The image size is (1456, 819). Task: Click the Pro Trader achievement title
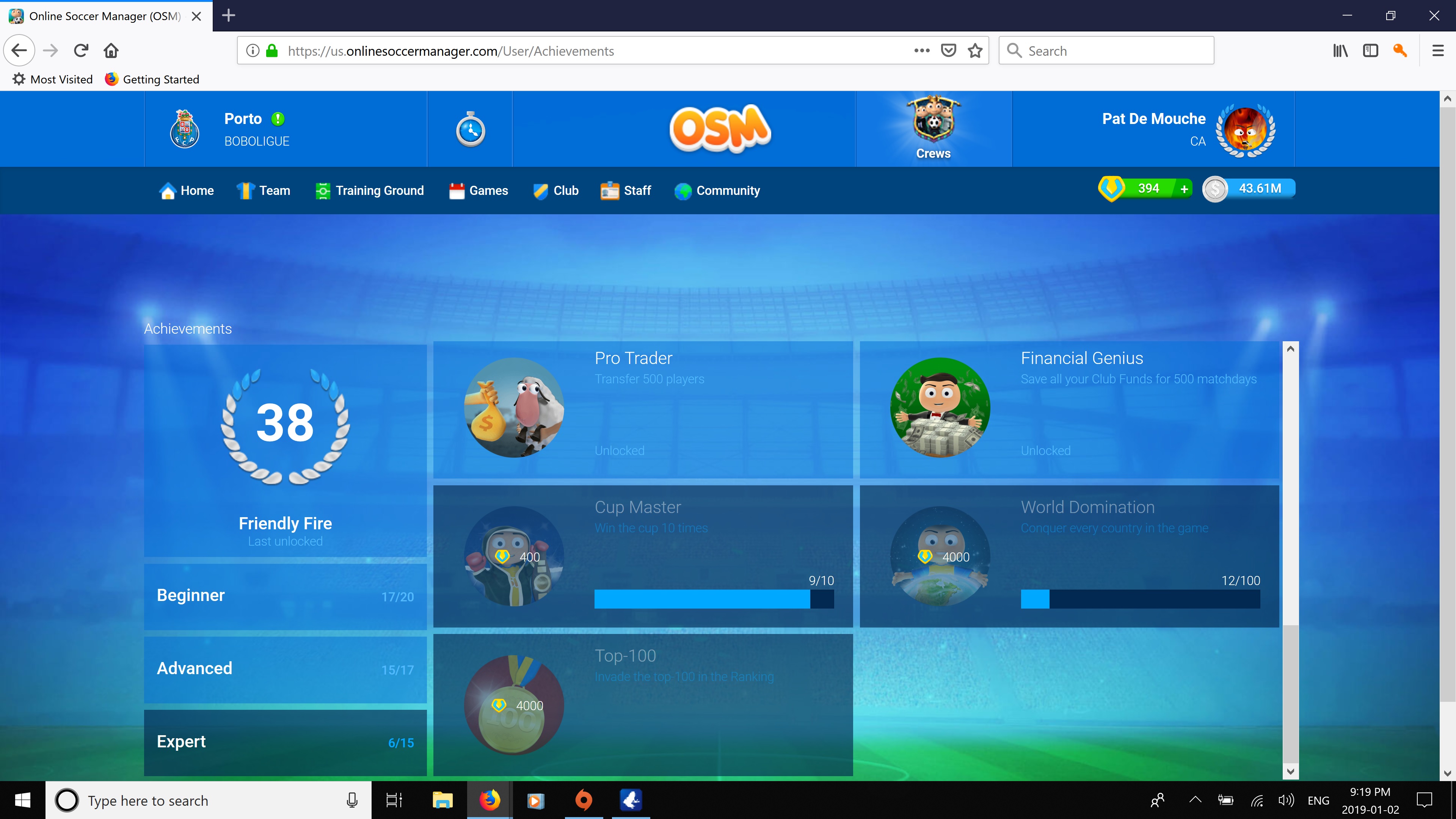click(633, 358)
